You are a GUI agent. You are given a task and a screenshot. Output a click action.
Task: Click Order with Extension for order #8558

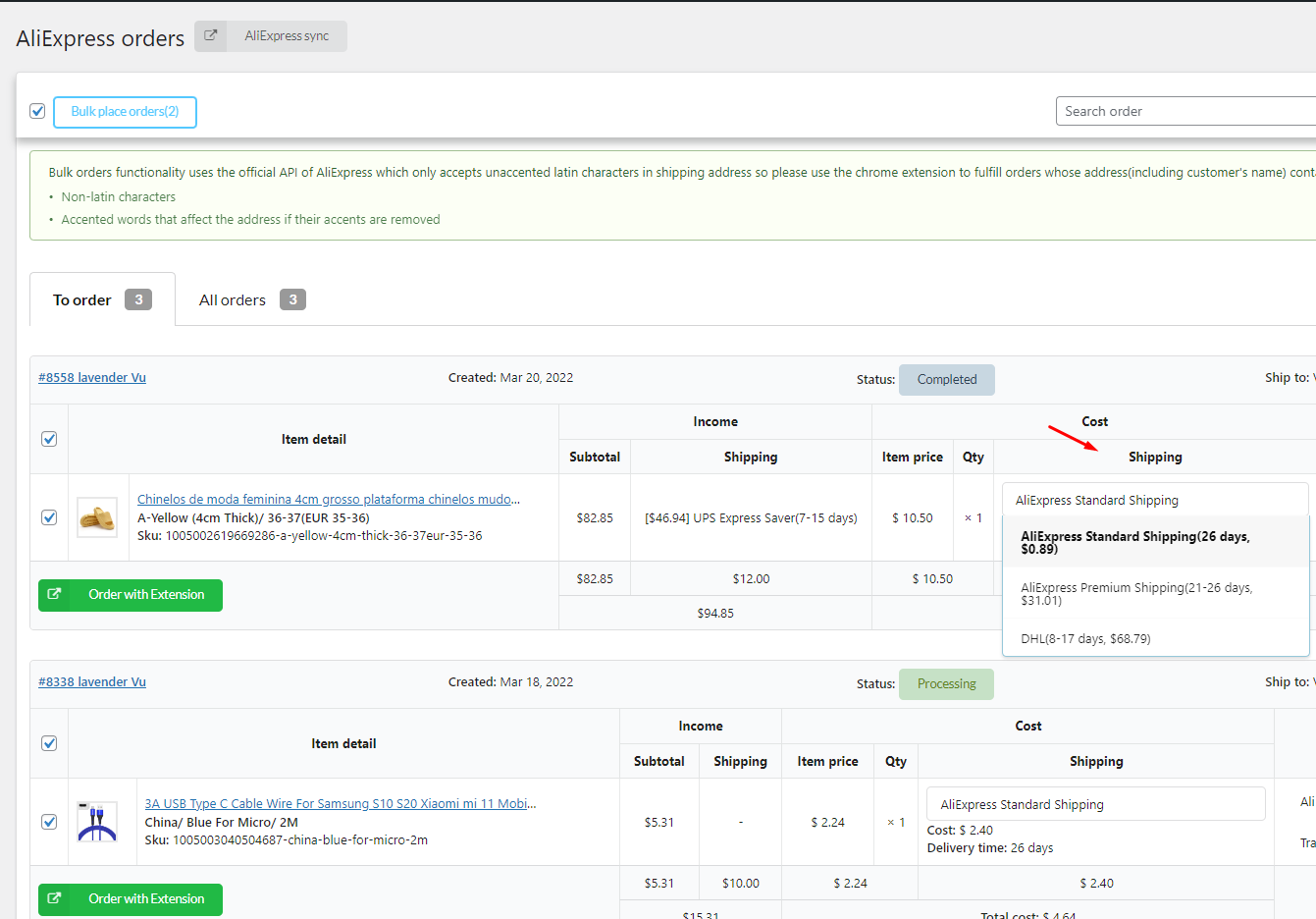[131, 595]
